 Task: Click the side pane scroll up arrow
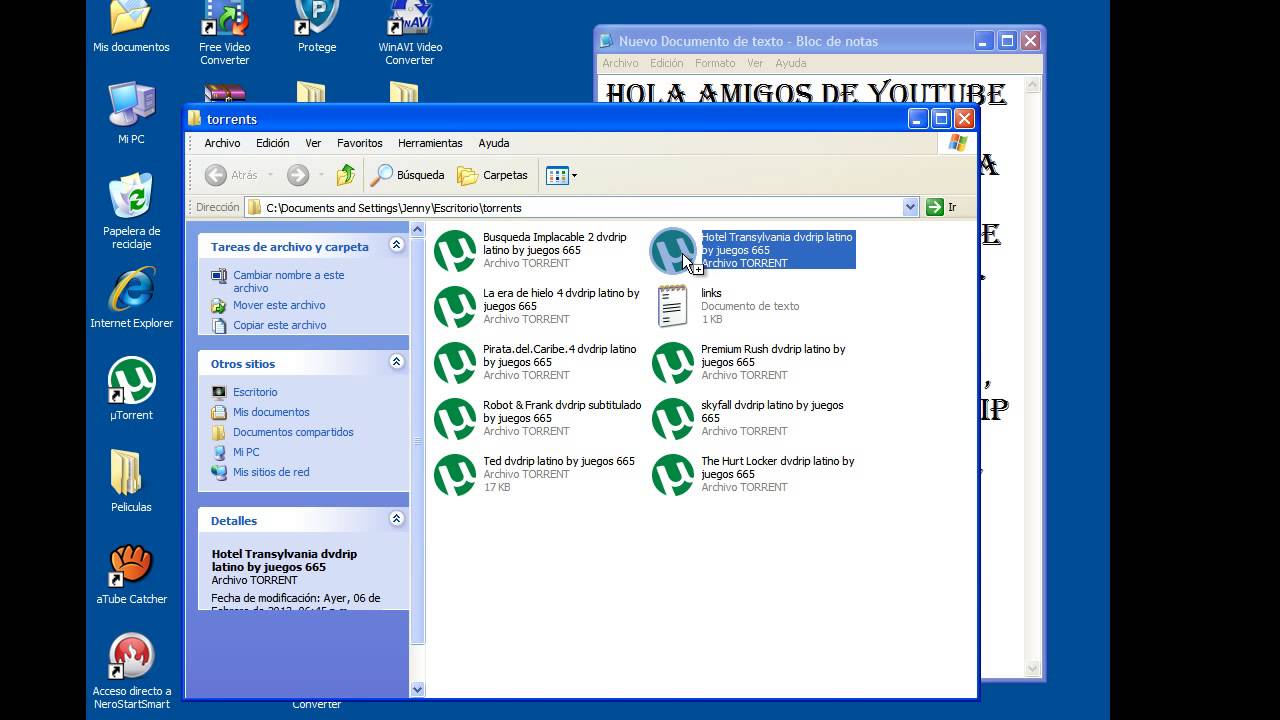point(418,230)
